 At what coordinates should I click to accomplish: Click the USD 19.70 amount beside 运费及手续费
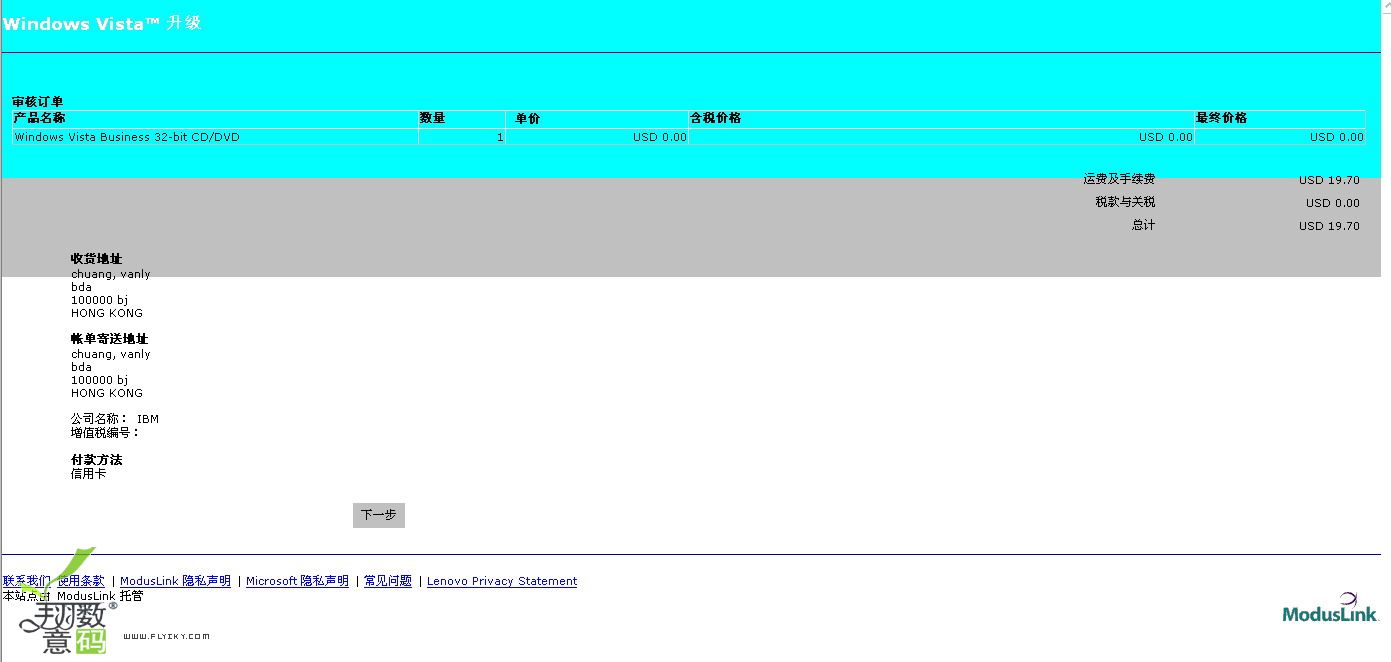[1329, 181]
